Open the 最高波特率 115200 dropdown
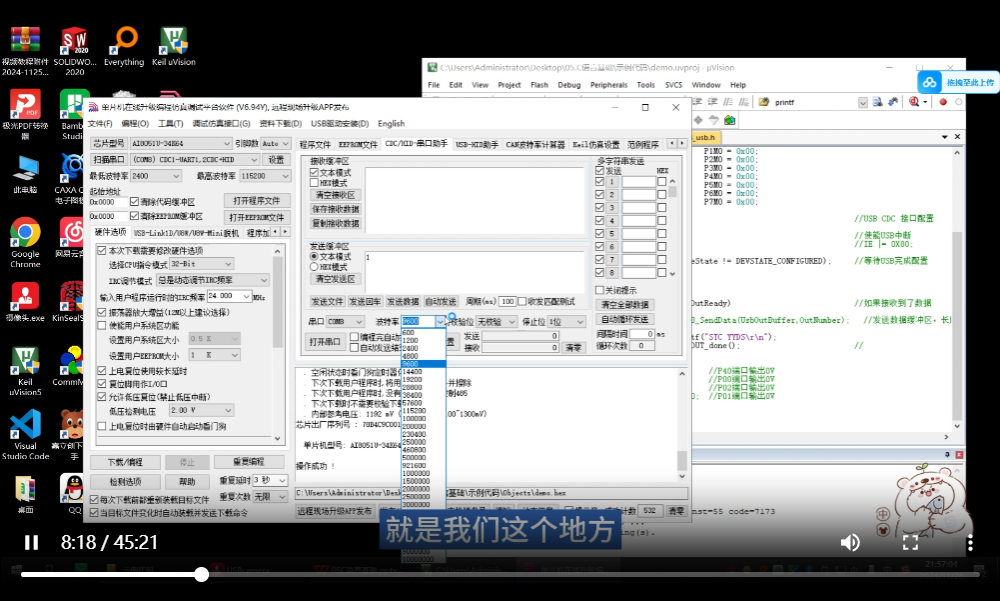The image size is (1000, 601). [265, 176]
